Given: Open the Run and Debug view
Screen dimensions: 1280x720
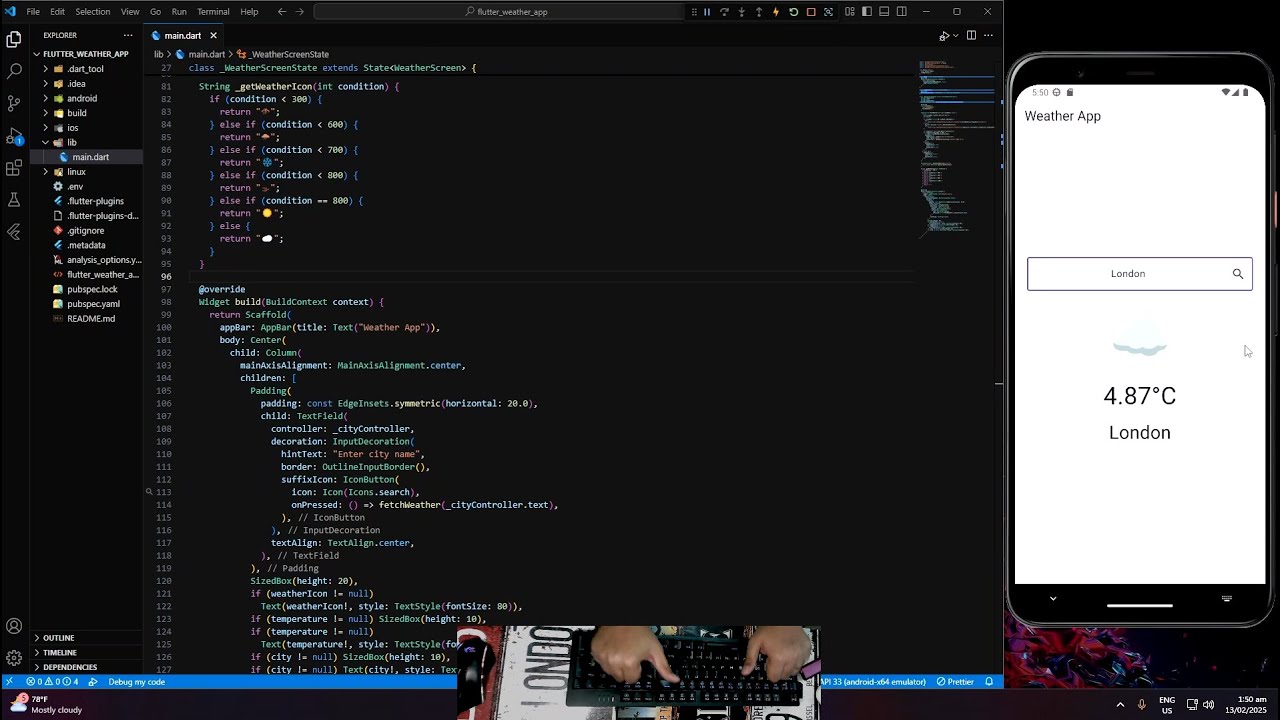Looking at the screenshot, I should pos(14,136).
